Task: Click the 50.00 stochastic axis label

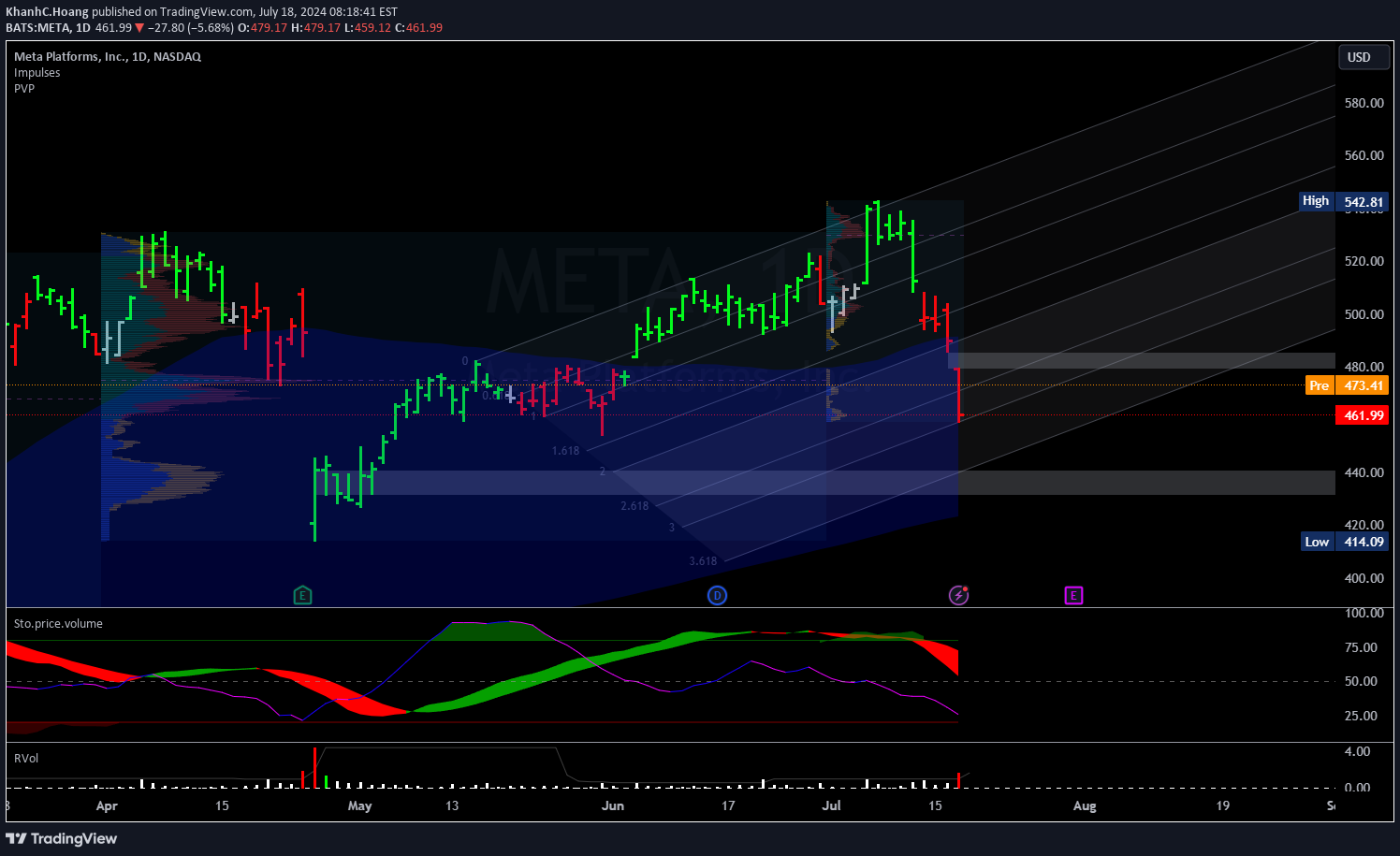Action: tap(1361, 681)
